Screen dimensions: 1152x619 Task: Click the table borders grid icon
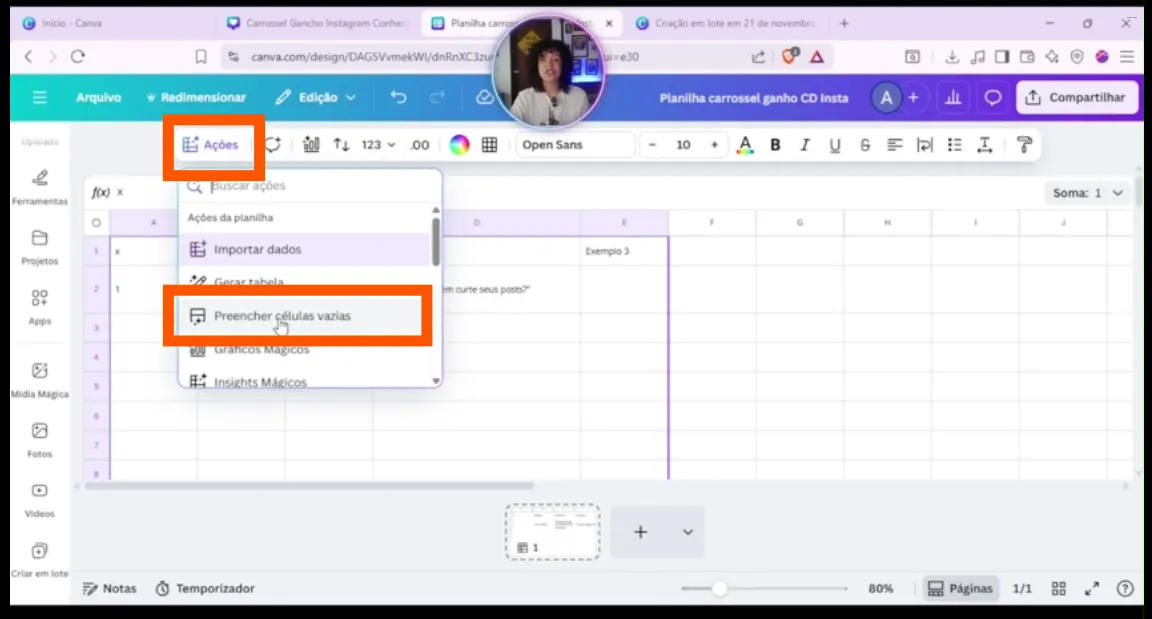pos(489,145)
